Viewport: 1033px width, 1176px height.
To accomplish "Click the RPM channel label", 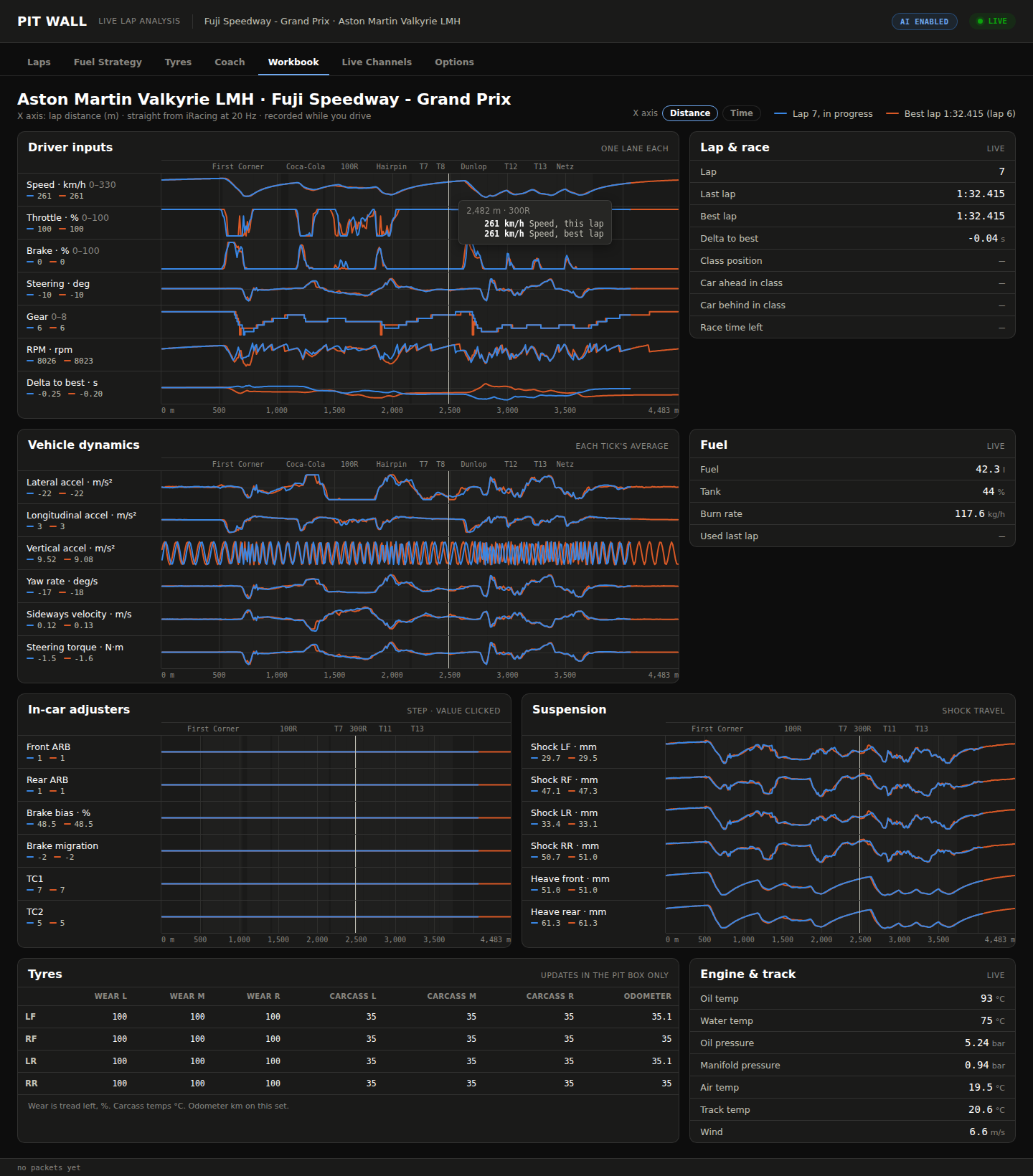I will [x=49, y=350].
